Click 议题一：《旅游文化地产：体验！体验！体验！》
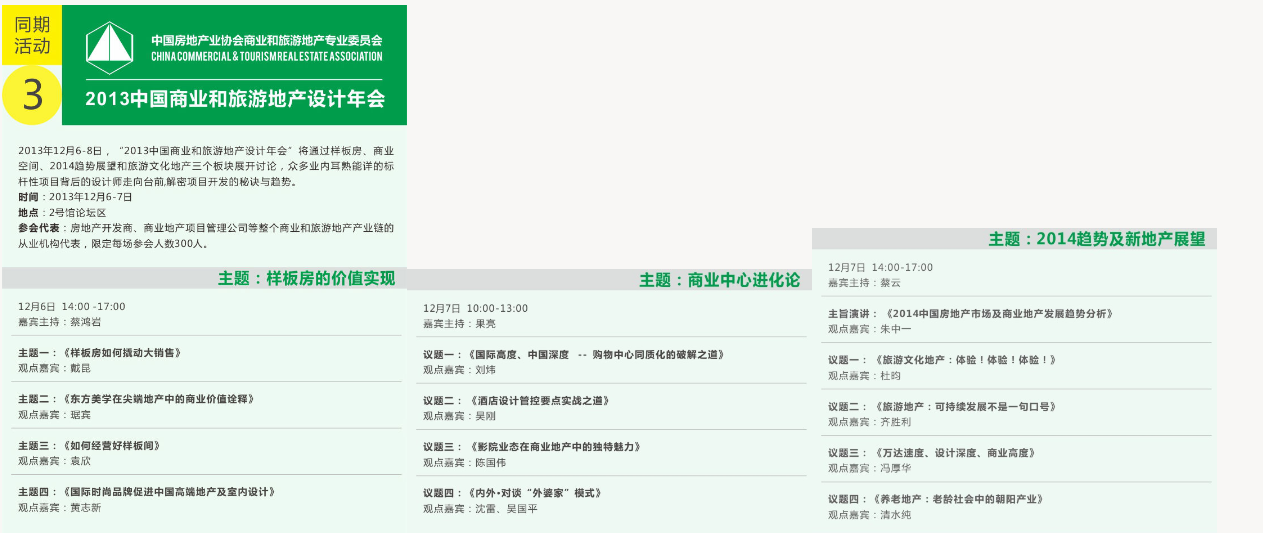The image size is (1263, 533). [942, 360]
